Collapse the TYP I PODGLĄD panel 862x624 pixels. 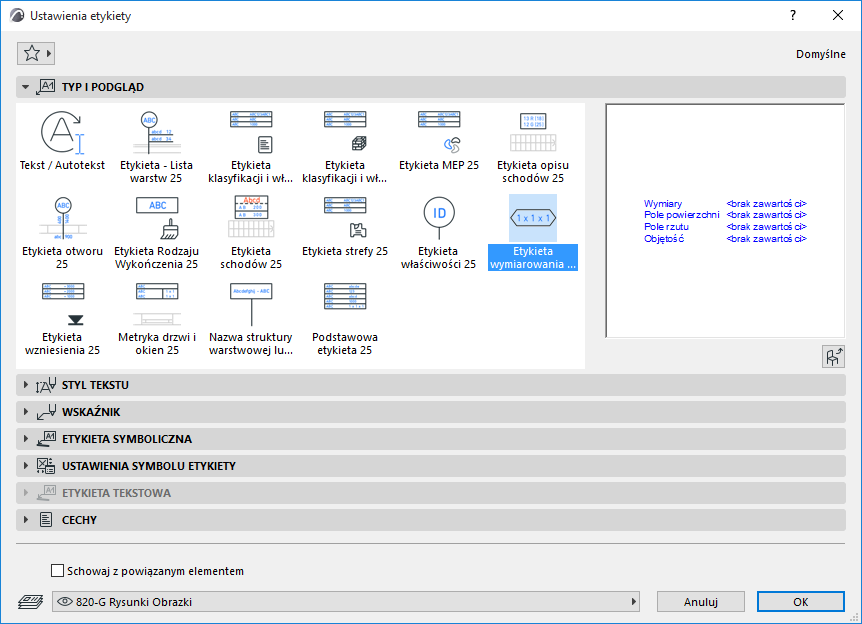(x=25, y=87)
